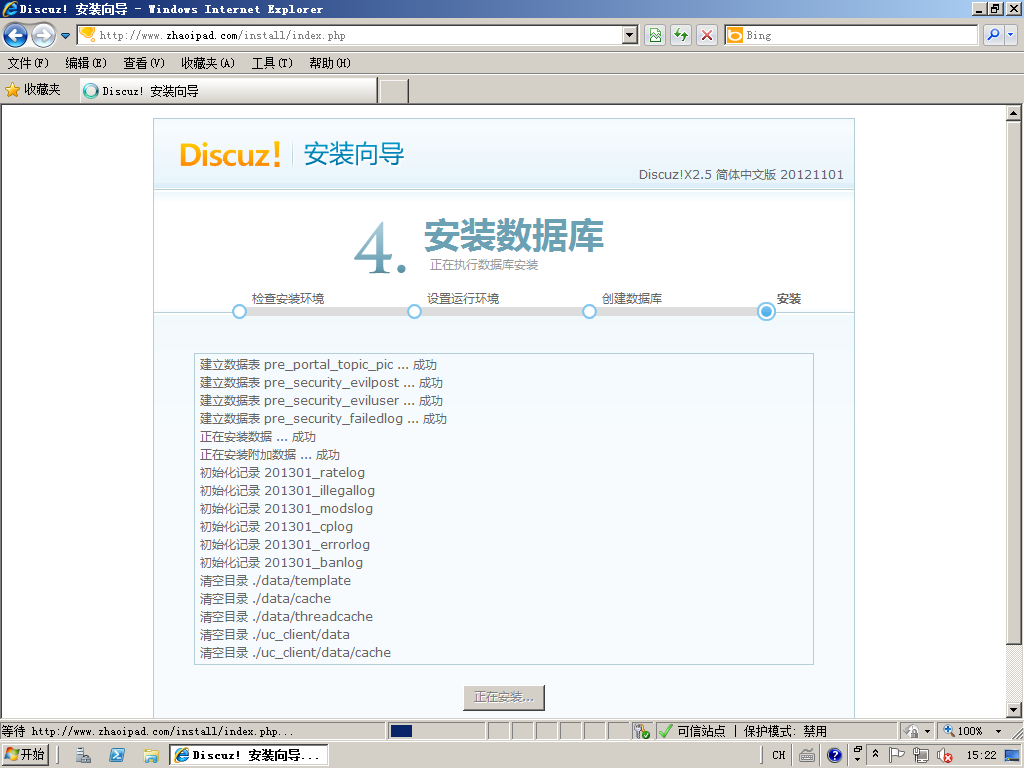Click the Discuz! logo in header

(230, 155)
